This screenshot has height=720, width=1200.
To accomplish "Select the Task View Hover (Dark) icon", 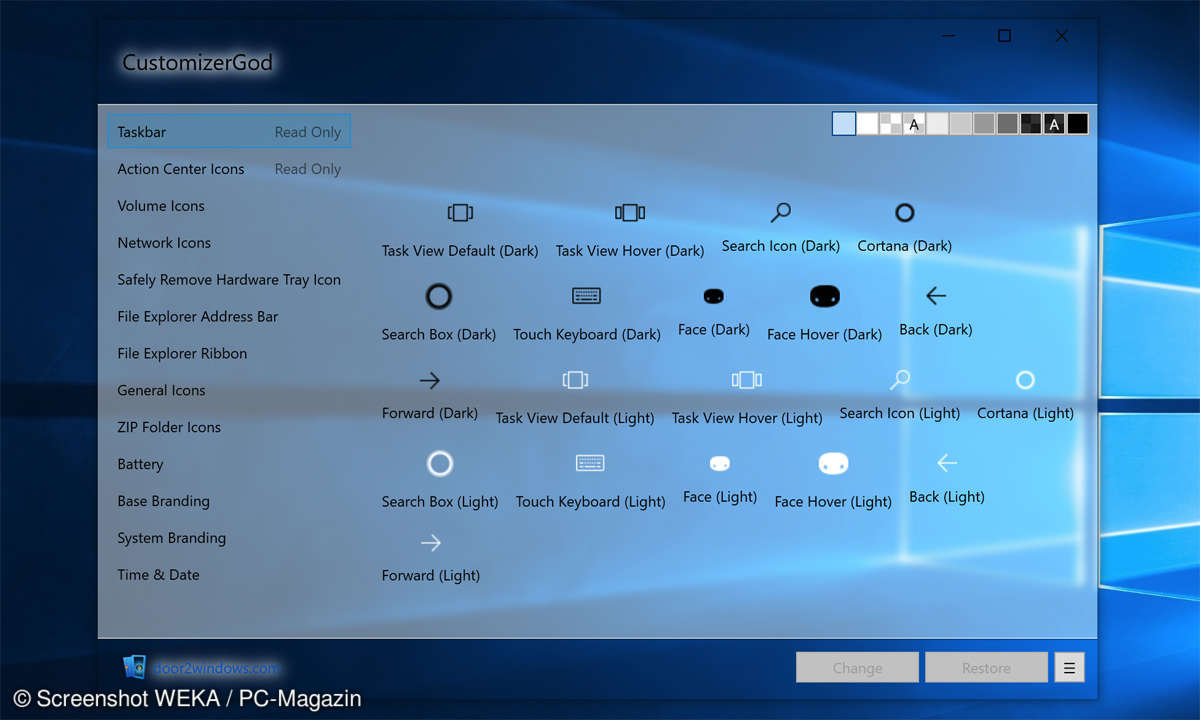I will pyautogui.click(x=630, y=212).
